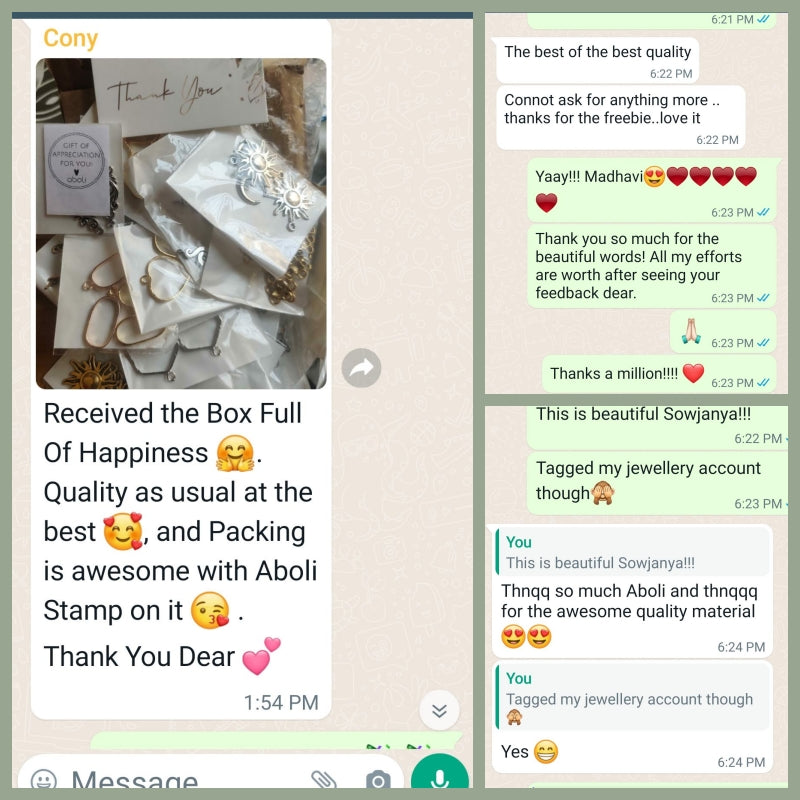800x800 pixels.
Task: Tap the Message text input field
Action: click(x=189, y=780)
